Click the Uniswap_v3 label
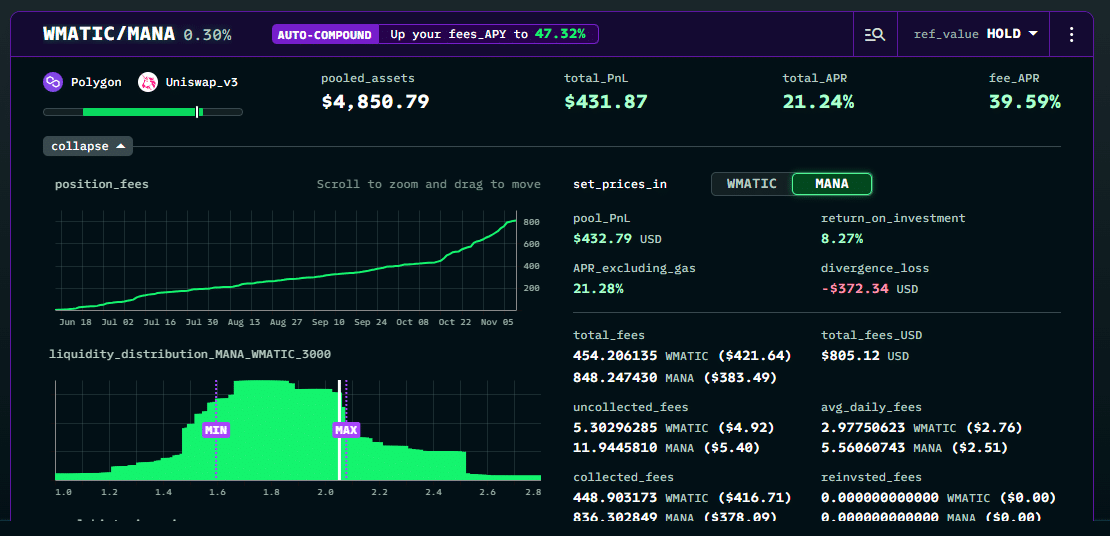 tap(202, 82)
